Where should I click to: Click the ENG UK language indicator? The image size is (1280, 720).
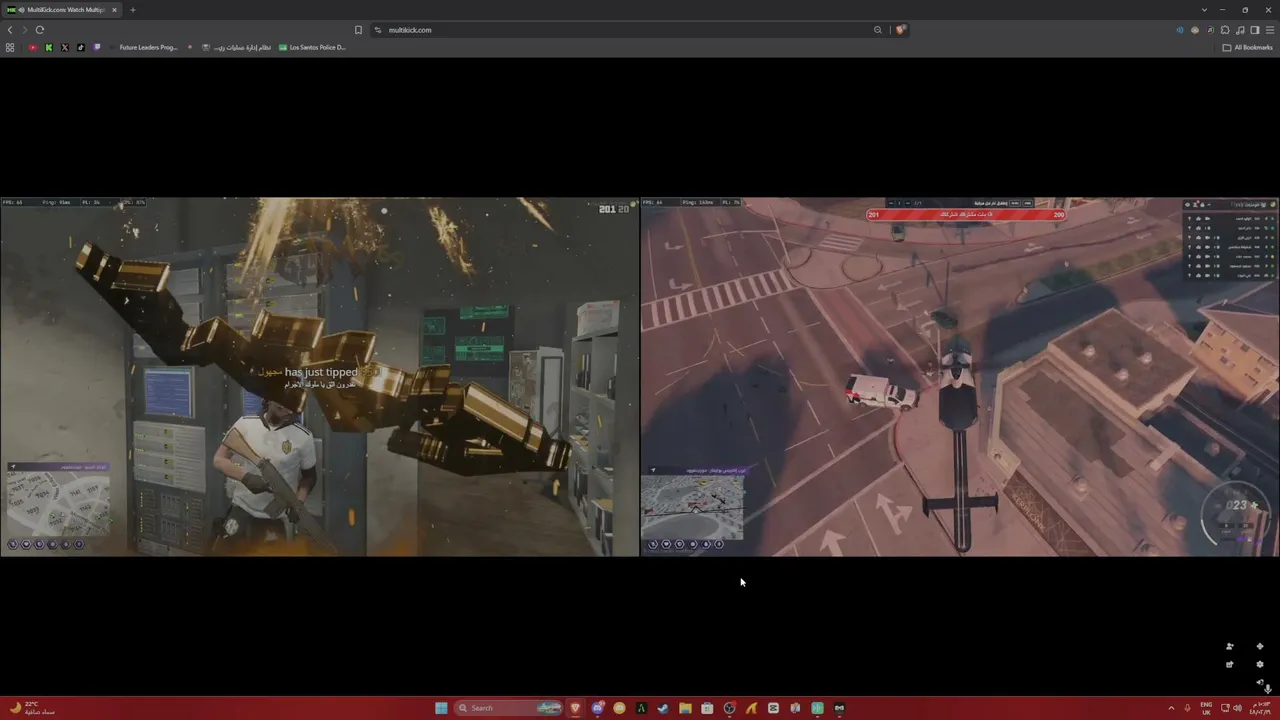1206,708
